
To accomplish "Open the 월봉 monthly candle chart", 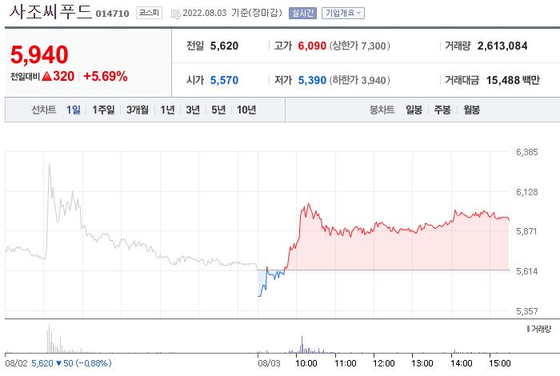I will (471, 110).
